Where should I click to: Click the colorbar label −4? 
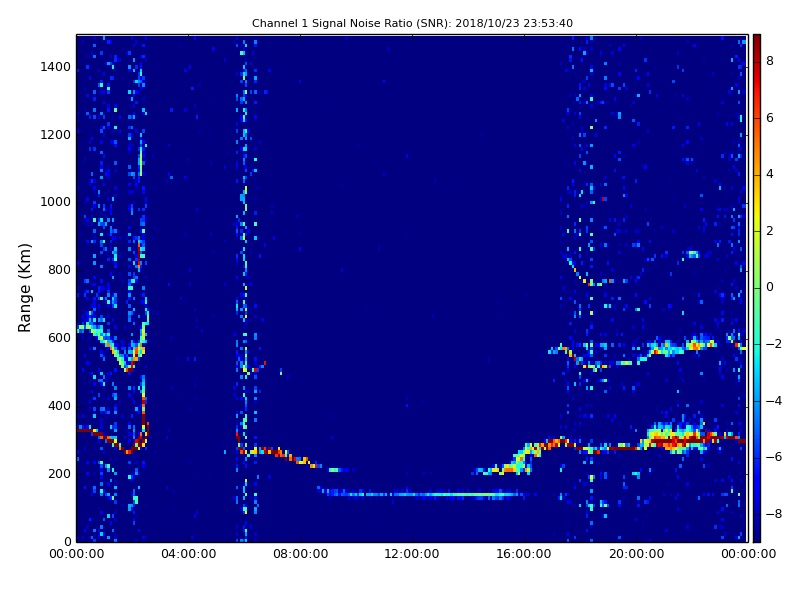[x=774, y=401]
